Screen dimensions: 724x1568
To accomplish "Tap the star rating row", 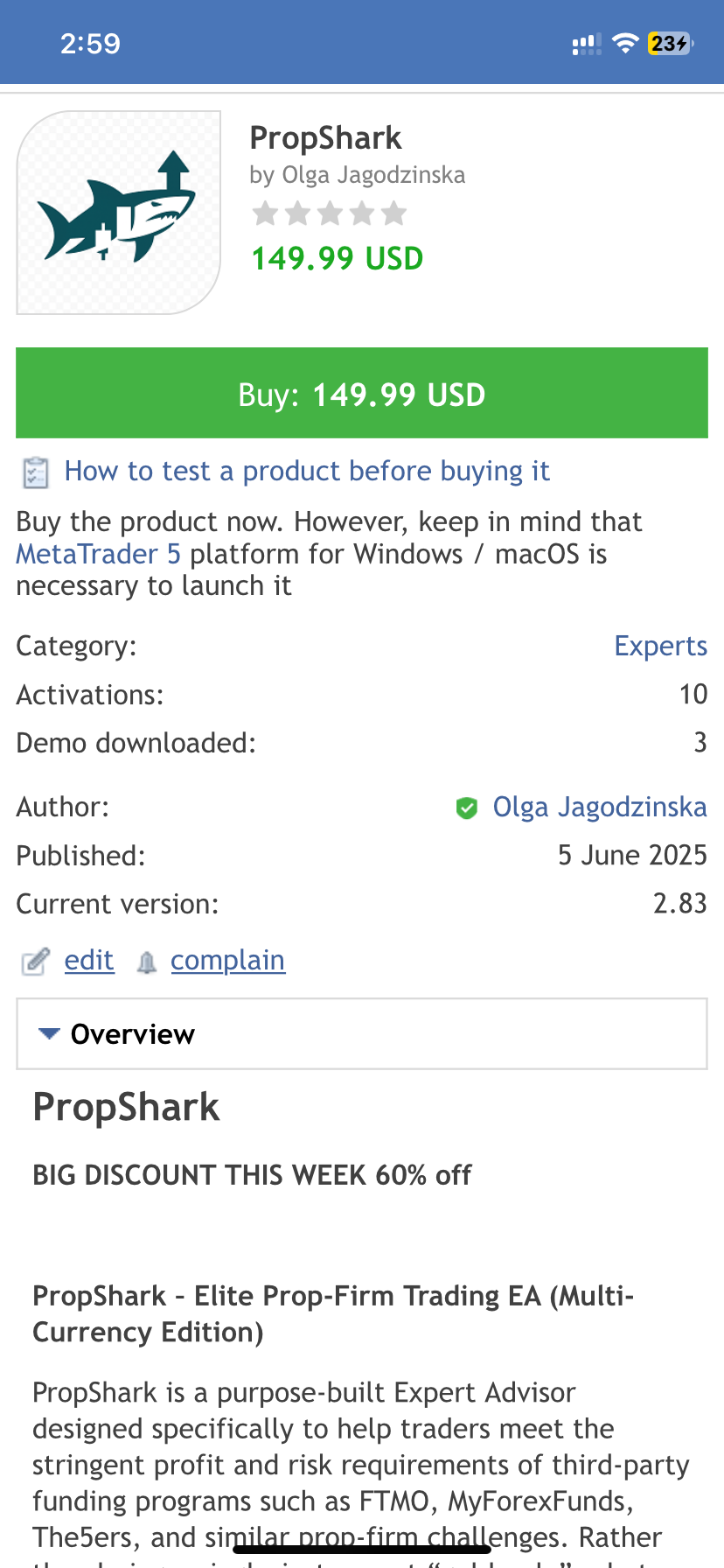I will pyautogui.click(x=330, y=213).
